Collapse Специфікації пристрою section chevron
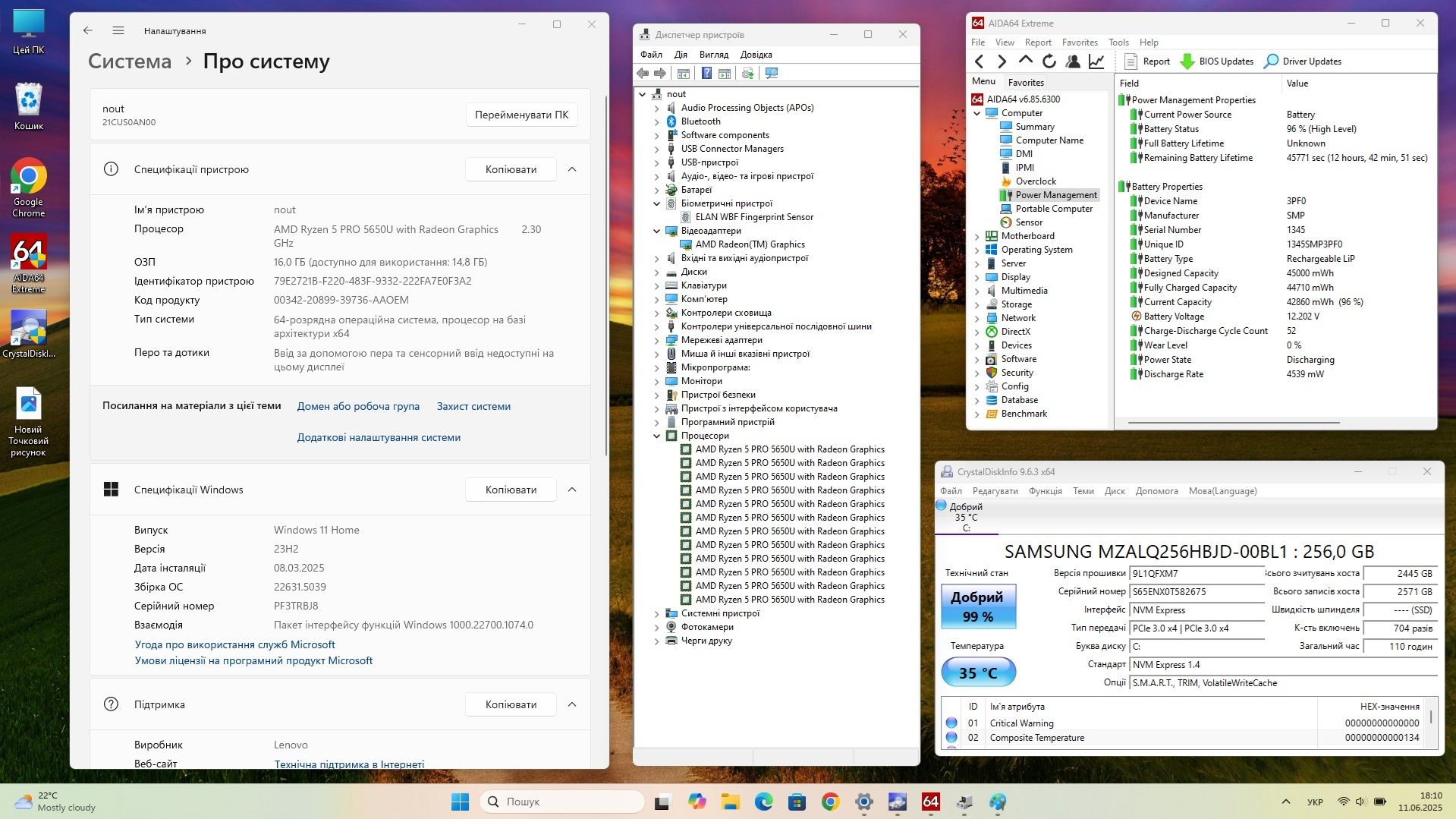Viewport: 1456px width, 819px height. pos(572,169)
